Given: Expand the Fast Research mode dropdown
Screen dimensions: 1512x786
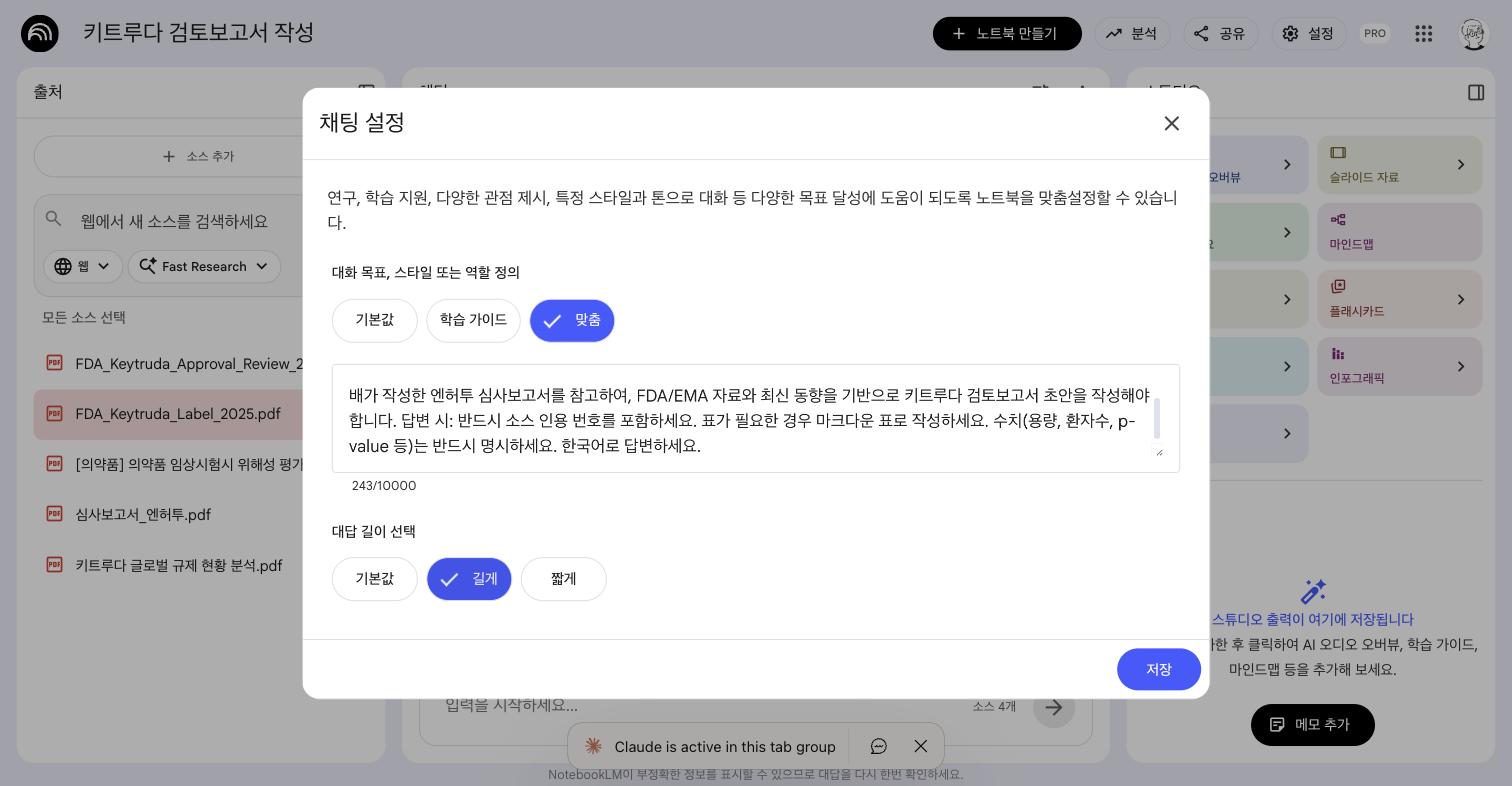Looking at the screenshot, I should 204,266.
